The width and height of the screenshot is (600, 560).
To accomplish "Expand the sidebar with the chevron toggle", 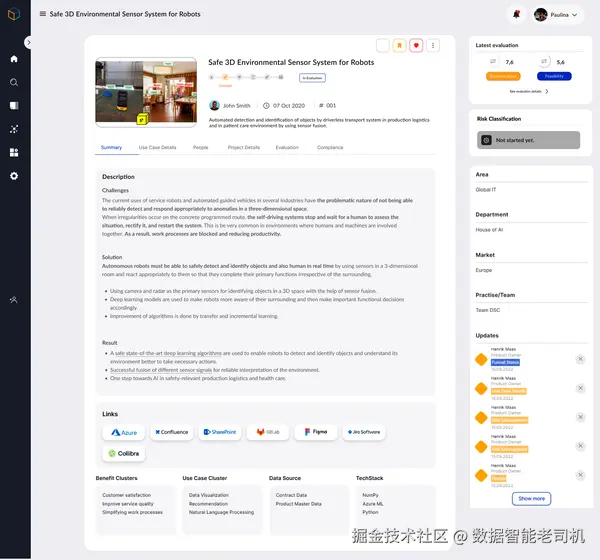I will point(29,42).
